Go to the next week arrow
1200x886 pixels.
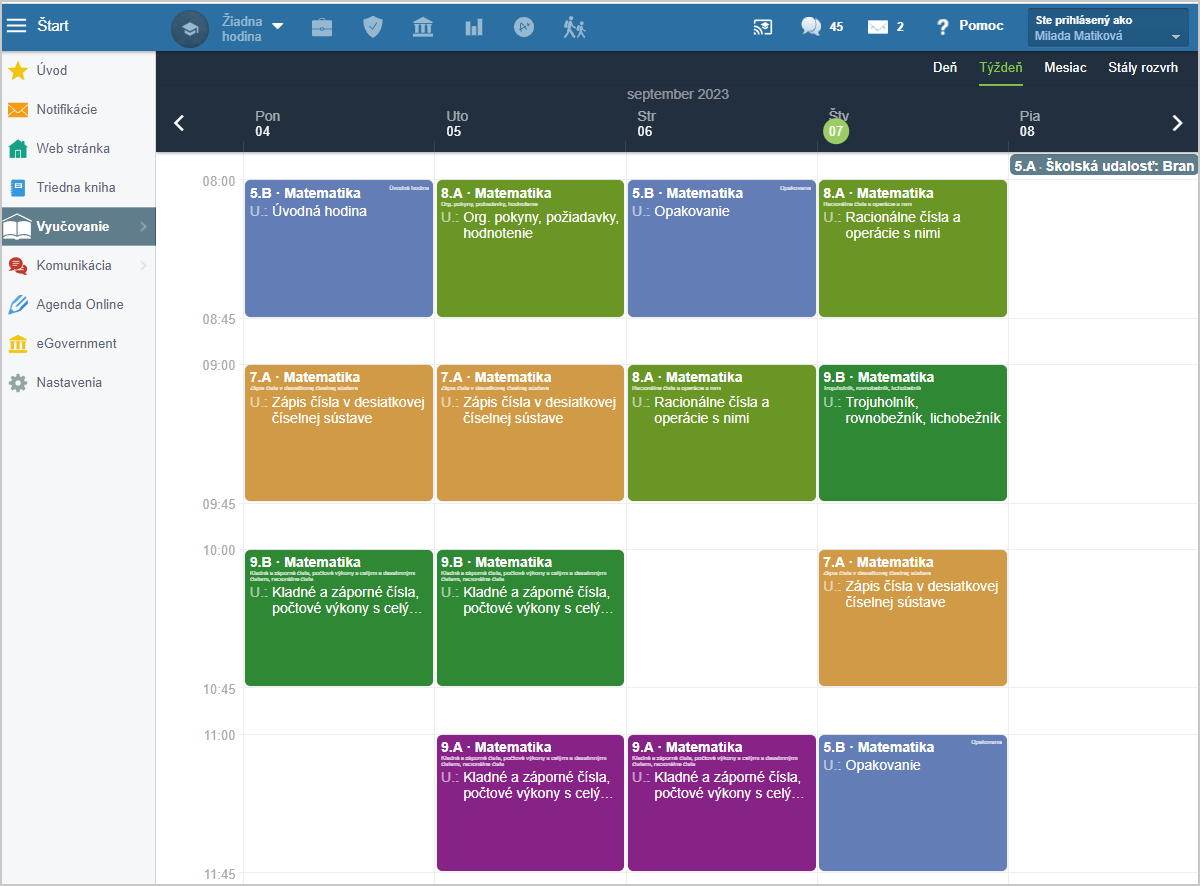[x=1177, y=123]
